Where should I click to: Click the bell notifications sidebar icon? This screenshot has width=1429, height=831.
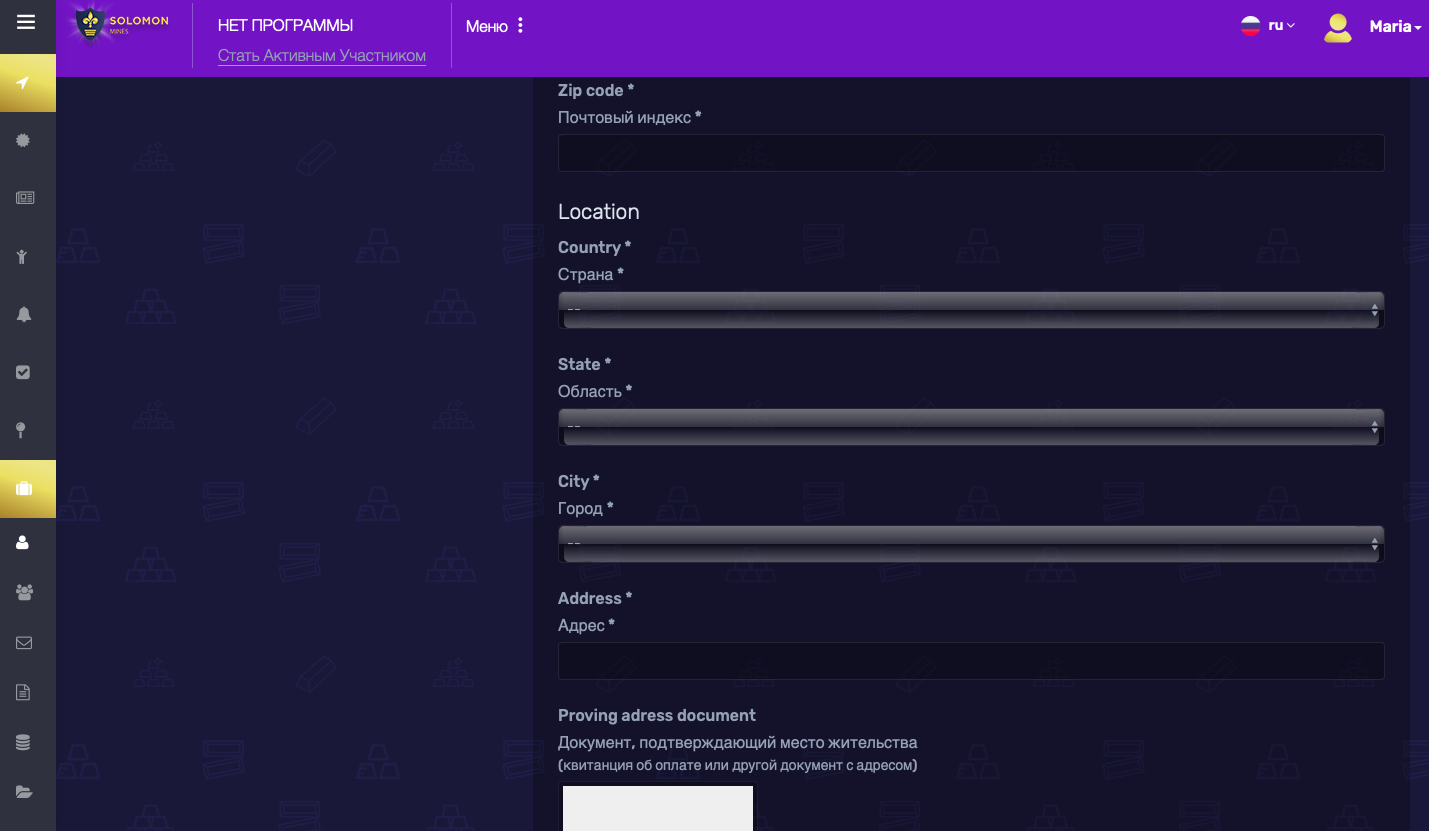[x=24, y=314]
